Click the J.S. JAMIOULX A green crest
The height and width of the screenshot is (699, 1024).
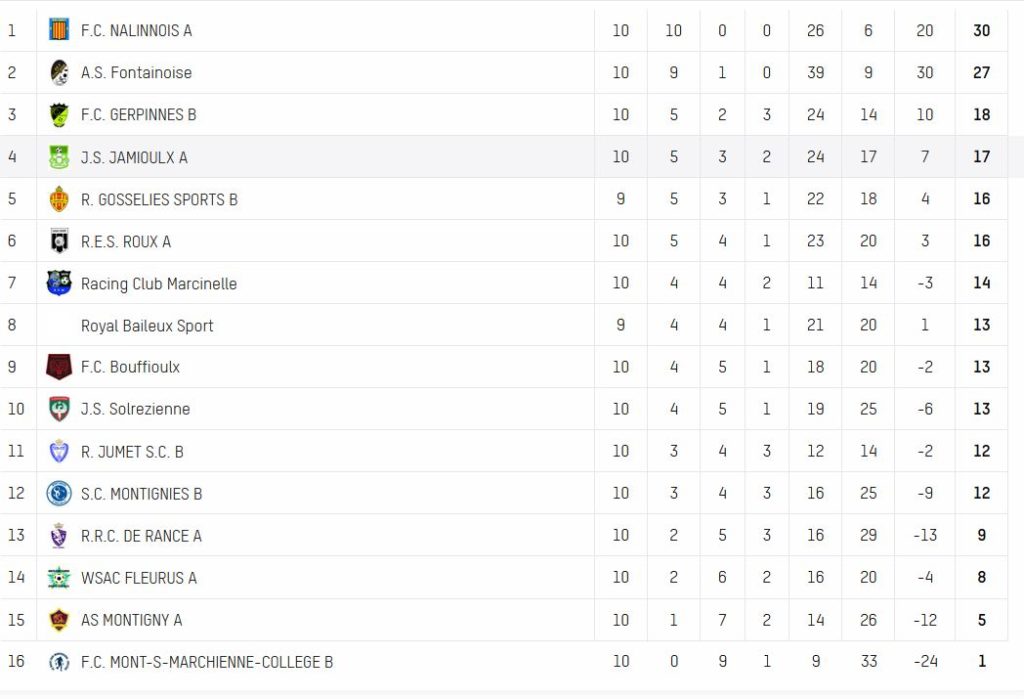click(59, 157)
